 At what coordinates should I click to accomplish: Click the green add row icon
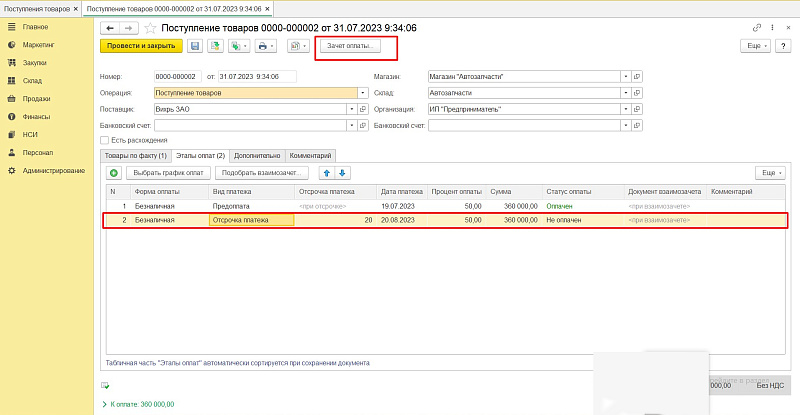click(x=113, y=173)
